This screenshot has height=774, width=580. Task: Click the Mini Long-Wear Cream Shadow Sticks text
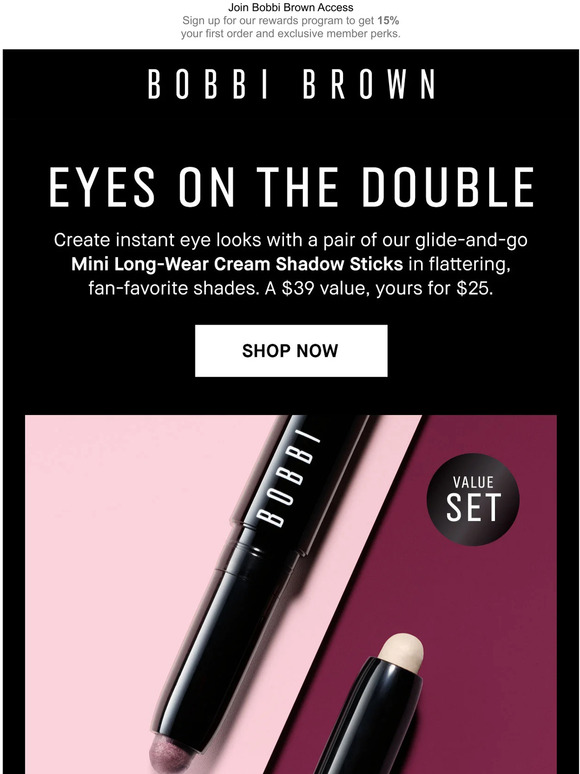coord(237,264)
